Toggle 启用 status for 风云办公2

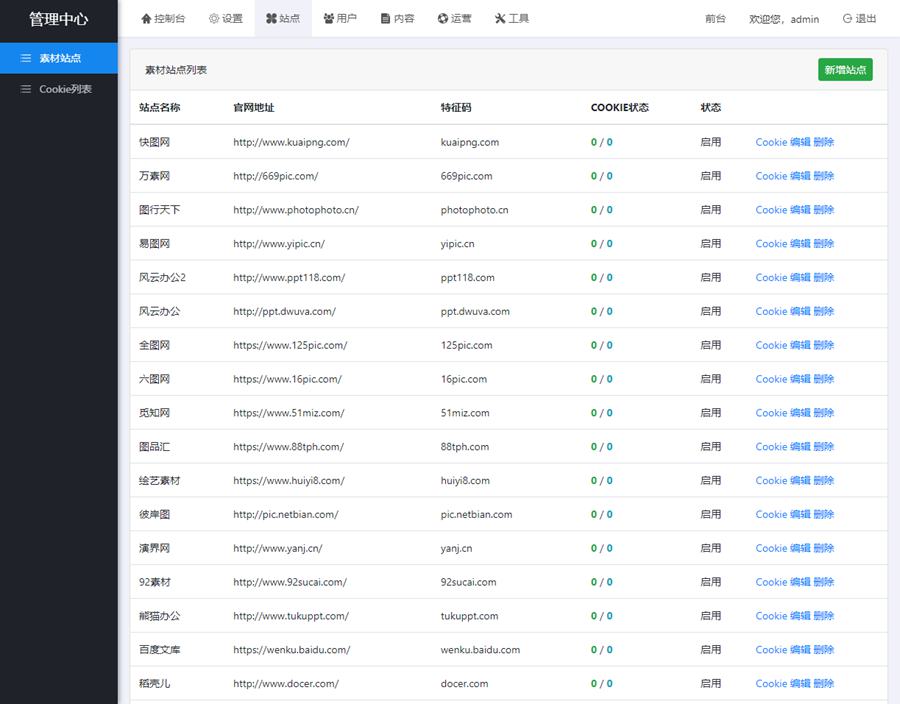tap(711, 277)
